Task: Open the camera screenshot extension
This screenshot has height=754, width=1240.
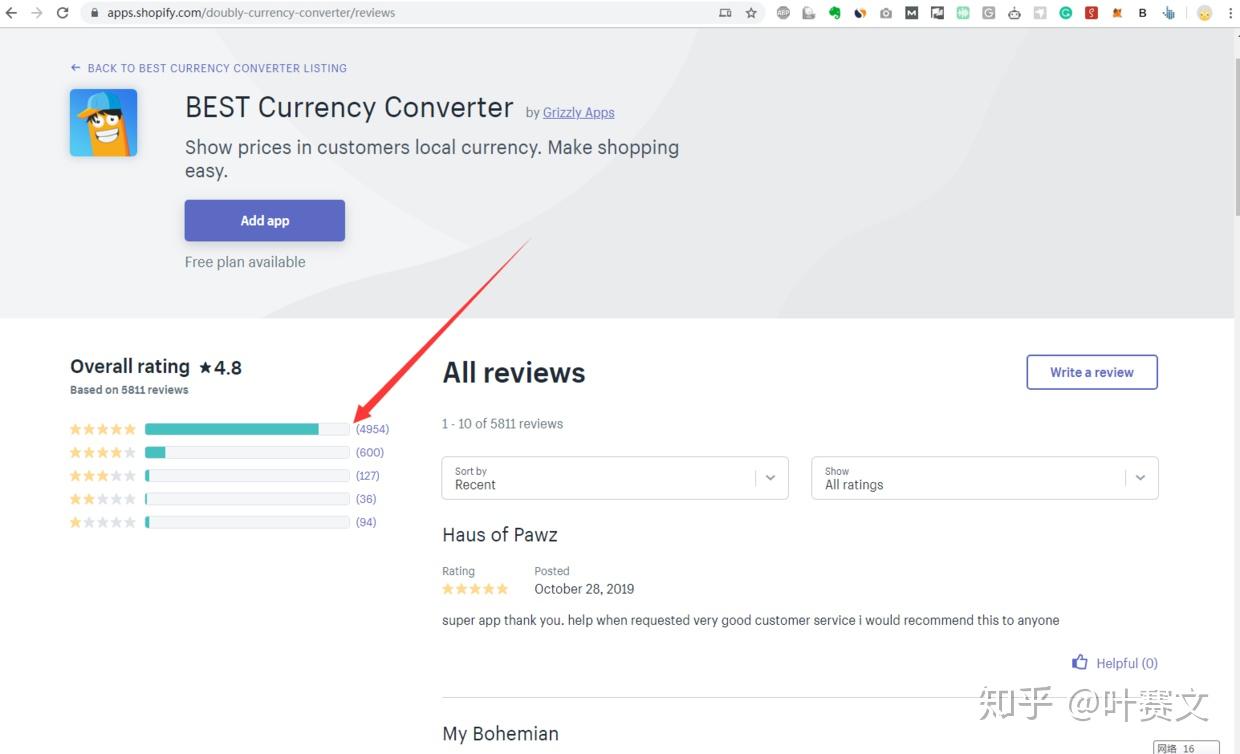Action: coord(886,13)
